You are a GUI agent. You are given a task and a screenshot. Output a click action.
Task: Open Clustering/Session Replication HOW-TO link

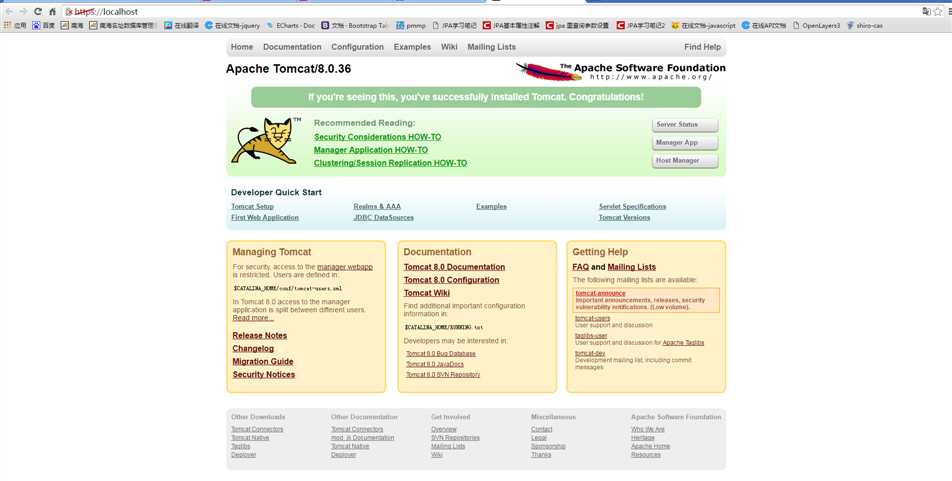(x=390, y=163)
